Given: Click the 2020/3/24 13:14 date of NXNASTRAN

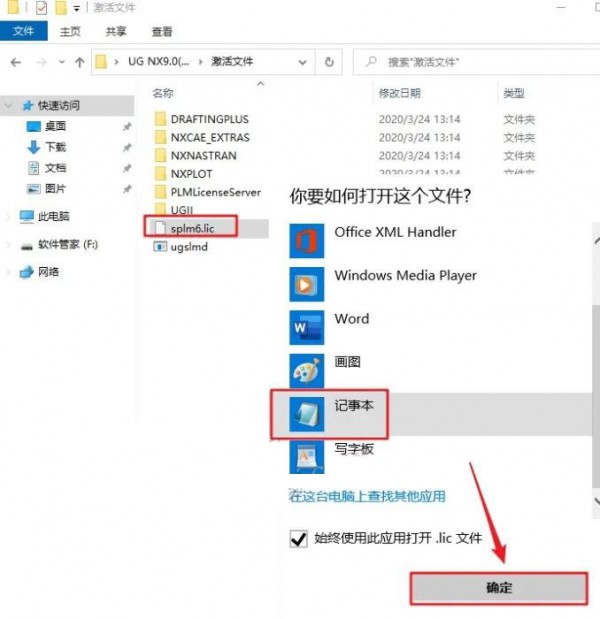Looking at the screenshot, I should (420, 156).
